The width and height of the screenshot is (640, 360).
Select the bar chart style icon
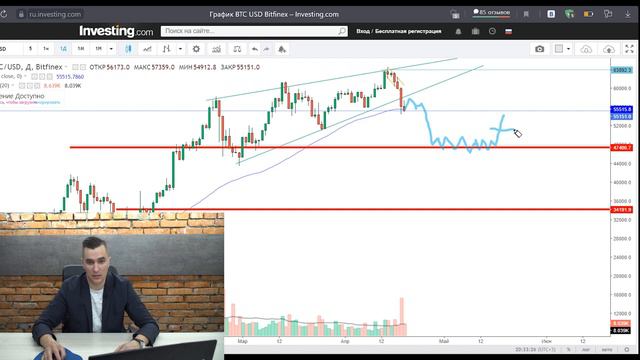pyautogui.click(x=166, y=49)
